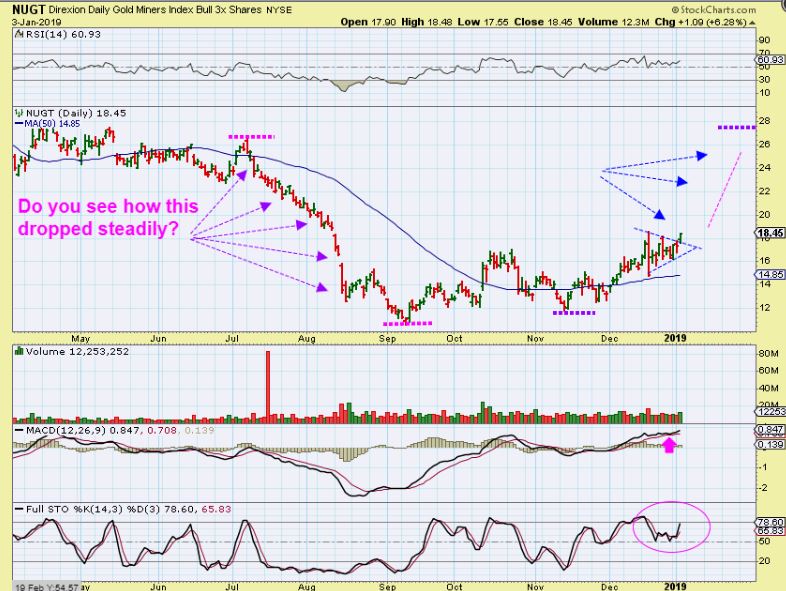This screenshot has height=591, width=786.
Task: Click the '19 Feb Y:54.57' cursor readout
Action: click(46, 587)
